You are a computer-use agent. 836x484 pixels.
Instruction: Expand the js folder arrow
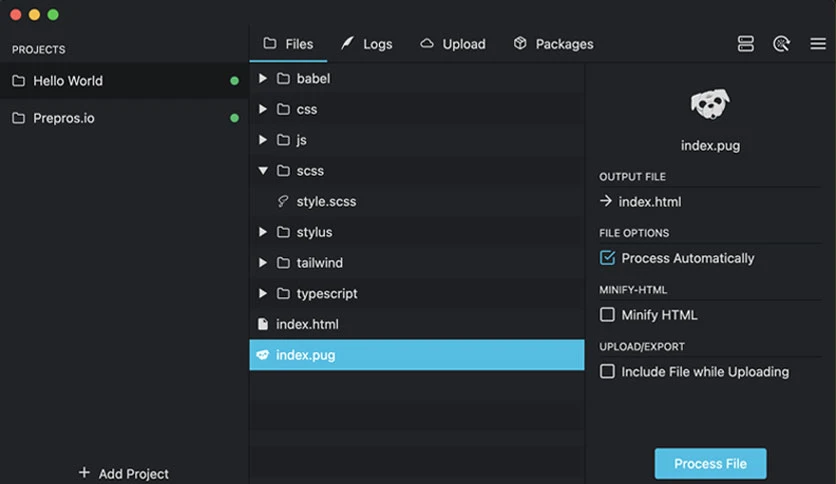262,140
